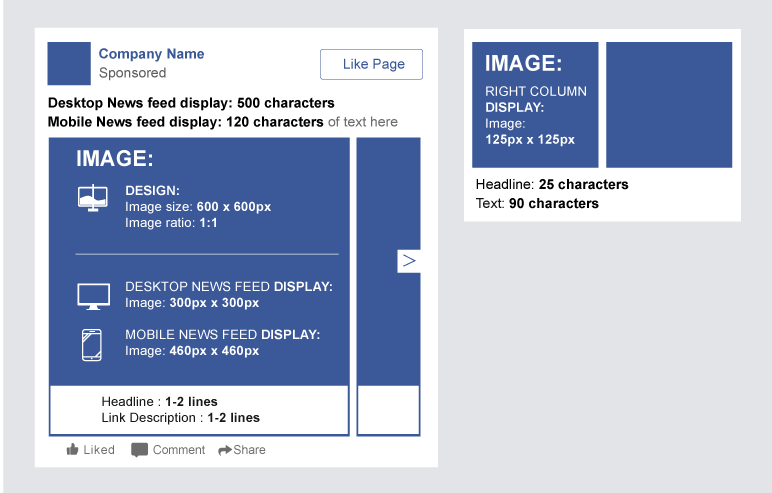772x493 pixels.
Task: Select the blank blue right column tile
Action: pos(668,105)
